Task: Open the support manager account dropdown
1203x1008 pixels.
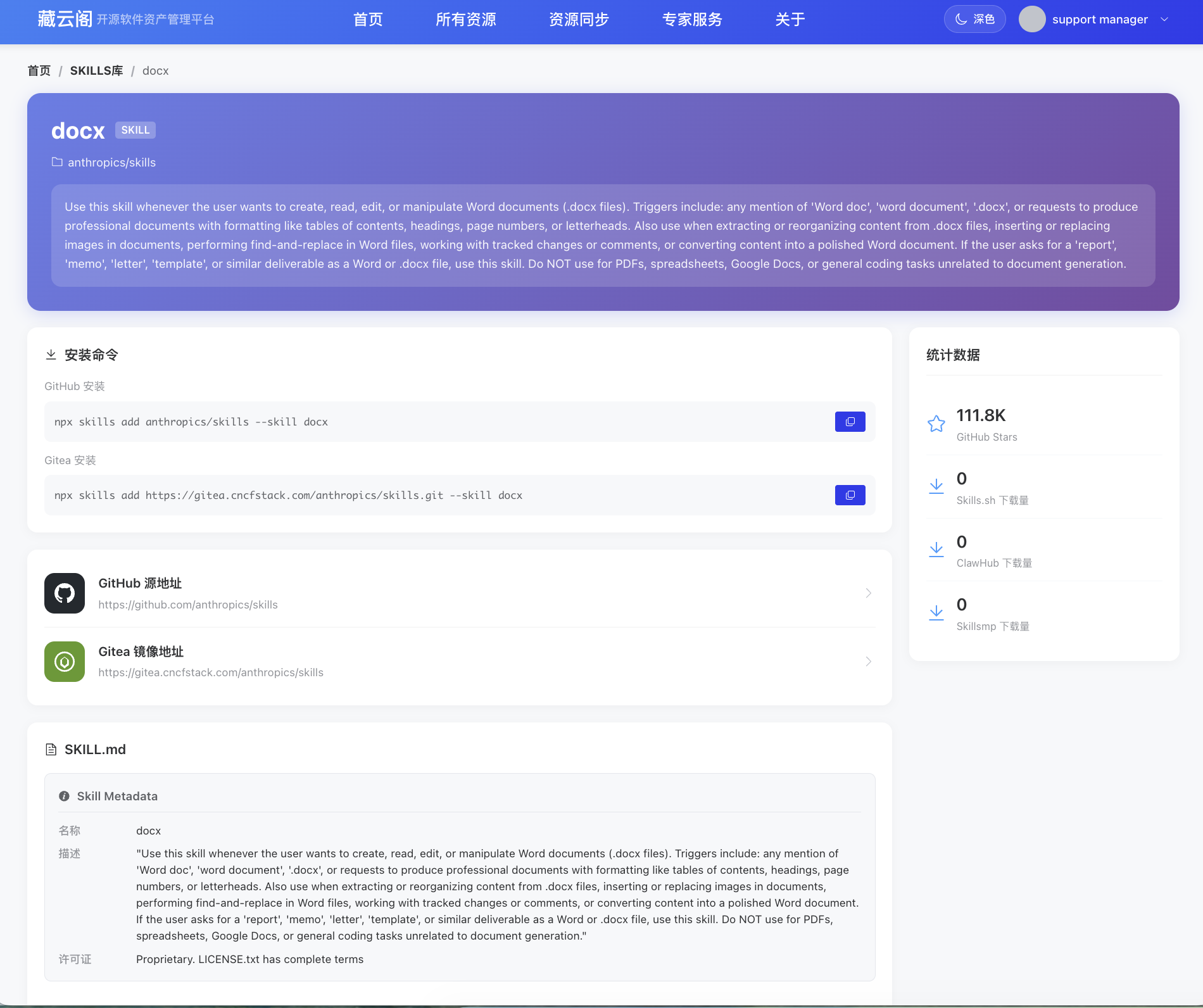Action: pyautogui.click(x=1164, y=19)
